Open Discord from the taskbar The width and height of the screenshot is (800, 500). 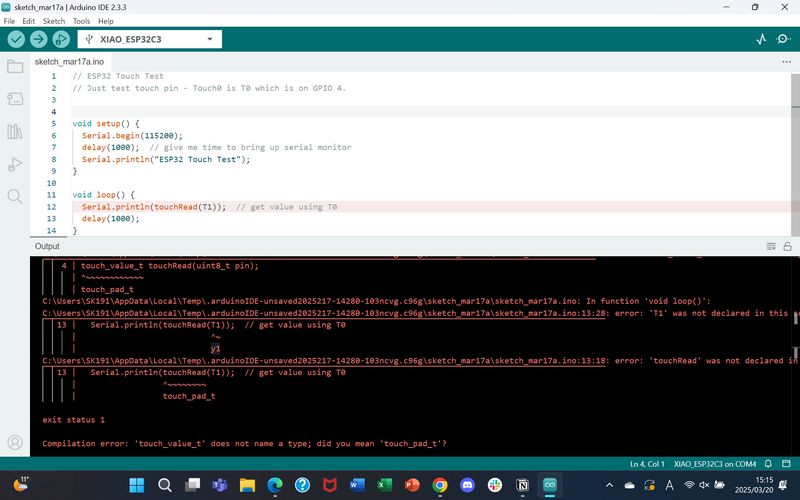(x=467, y=485)
